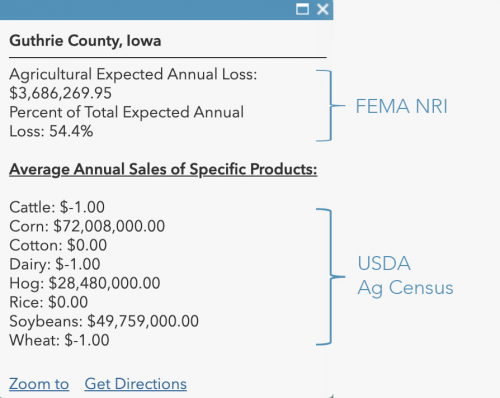Click the Agricultural Expected Annual Loss amount
The image size is (500, 398).
pos(60,93)
